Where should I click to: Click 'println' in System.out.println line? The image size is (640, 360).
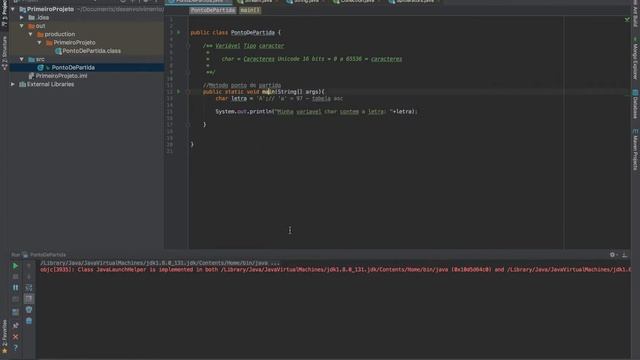tap(260, 111)
